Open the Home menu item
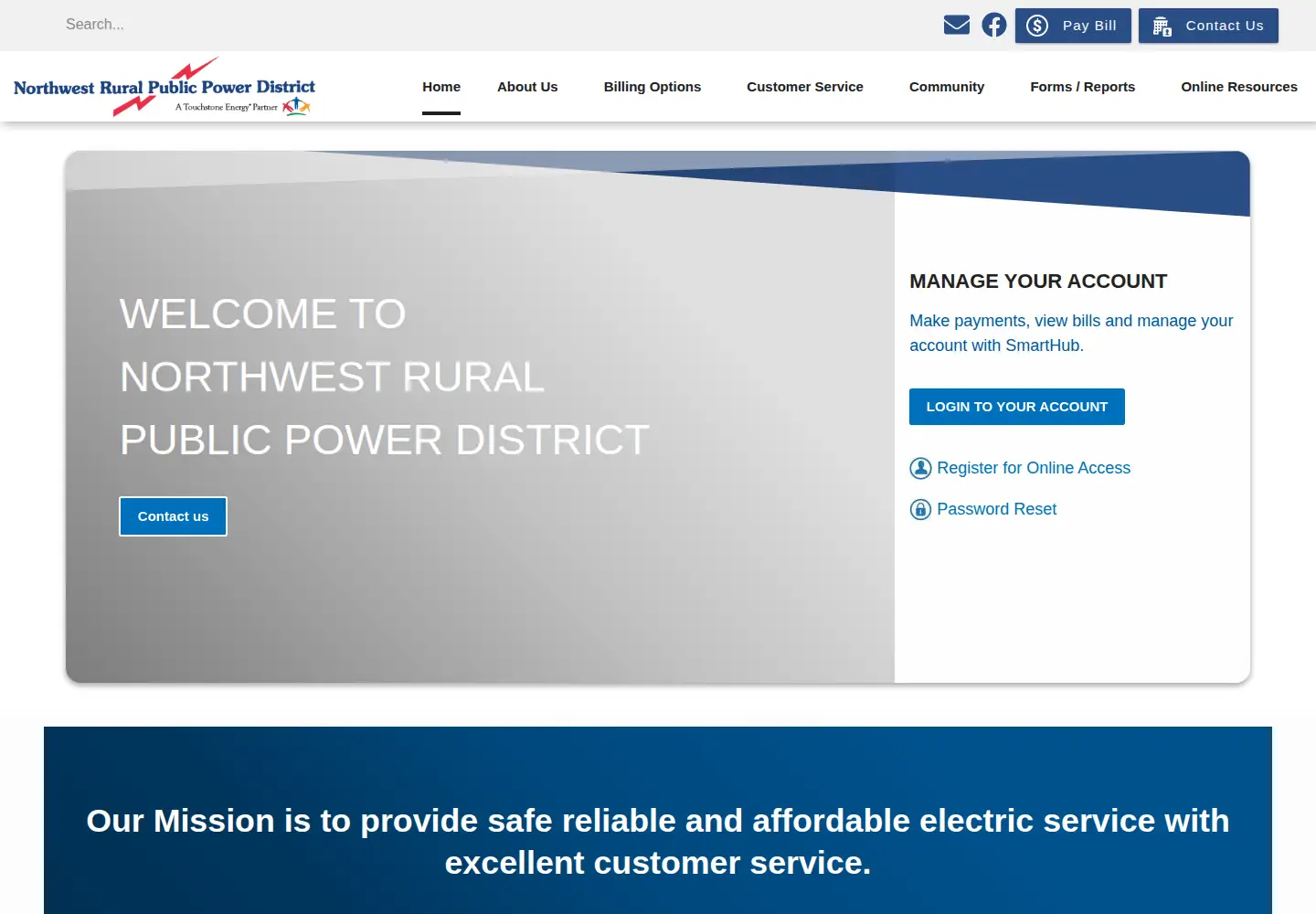The height and width of the screenshot is (914, 1316). 441,87
